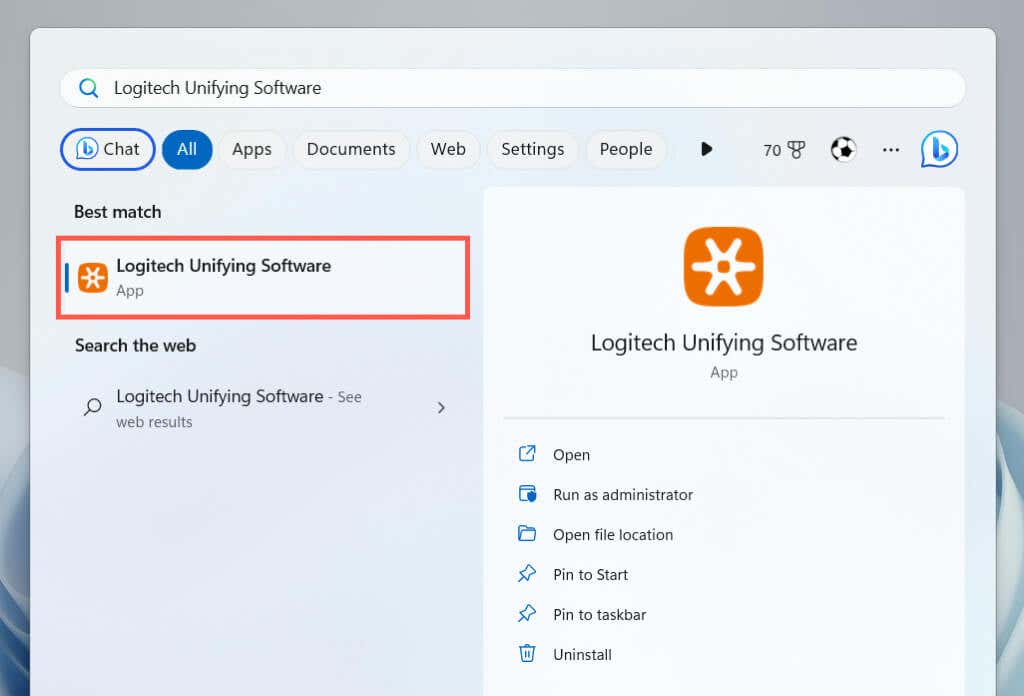Click the Uninstall trash icon
Viewport: 1024px width, 696px height.
pos(527,654)
